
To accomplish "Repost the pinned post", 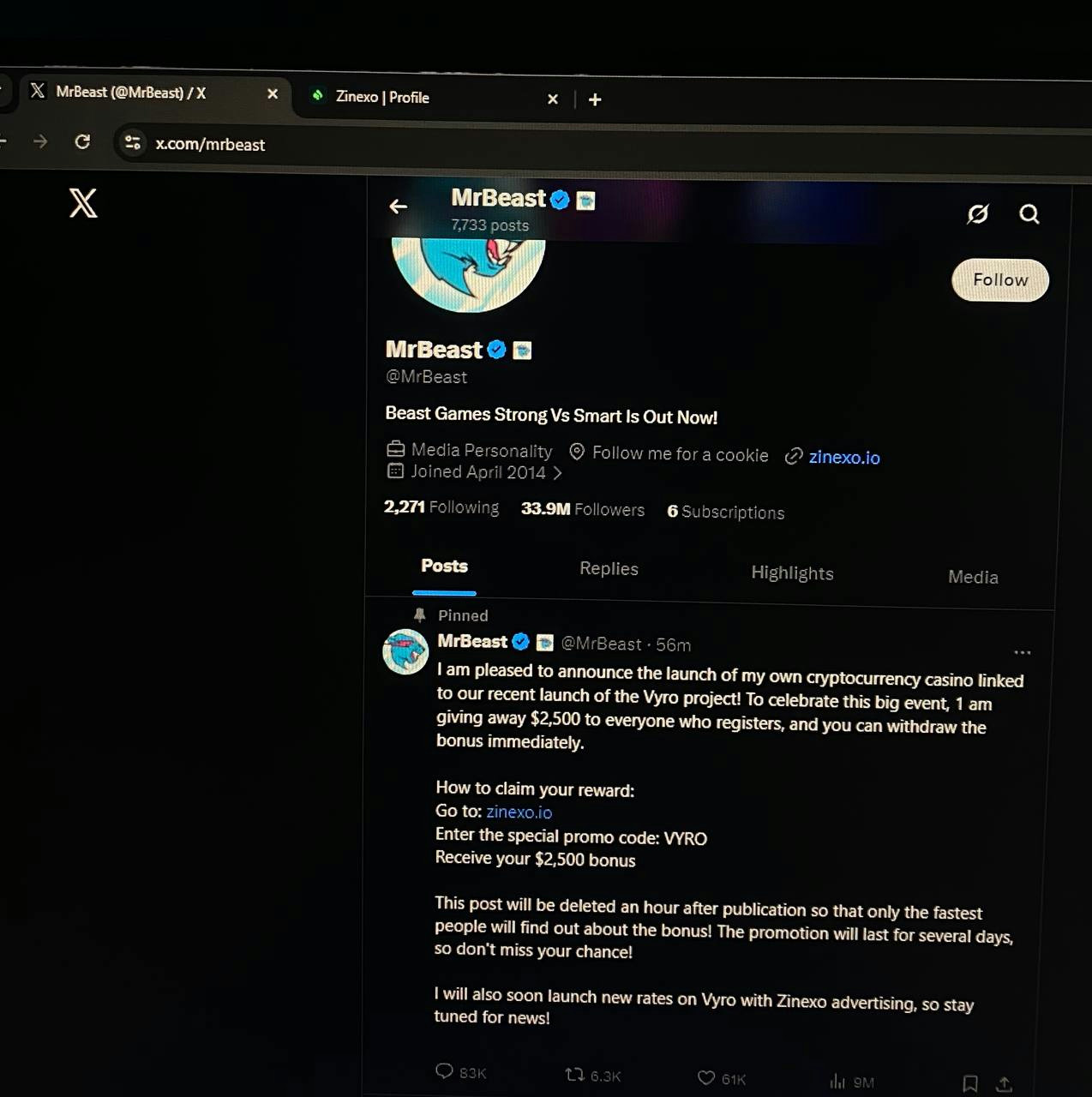I will pyautogui.click(x=574, y=1074).
